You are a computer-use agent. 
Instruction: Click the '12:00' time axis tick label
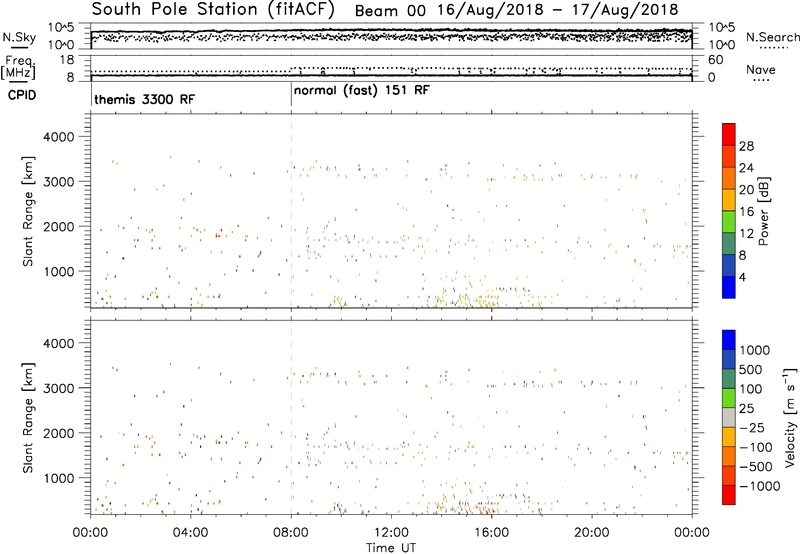pos(391,533)
